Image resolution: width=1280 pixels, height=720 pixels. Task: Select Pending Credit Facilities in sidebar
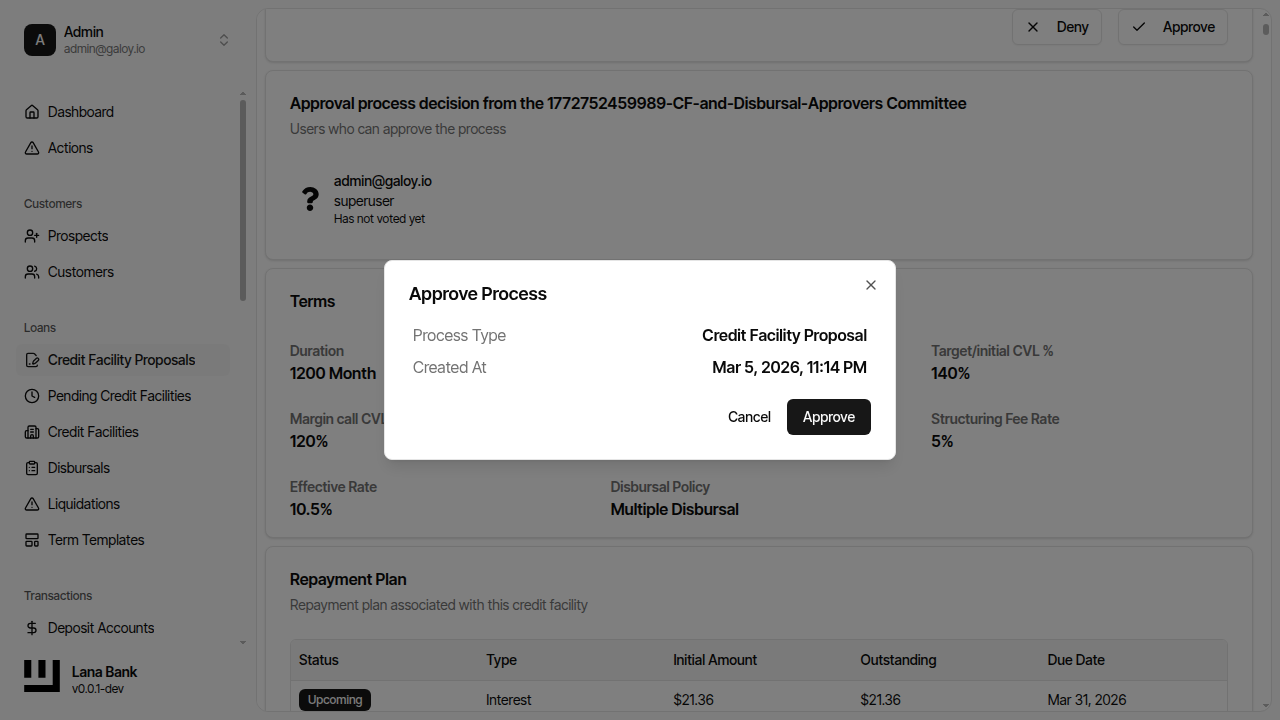[119, 395]
